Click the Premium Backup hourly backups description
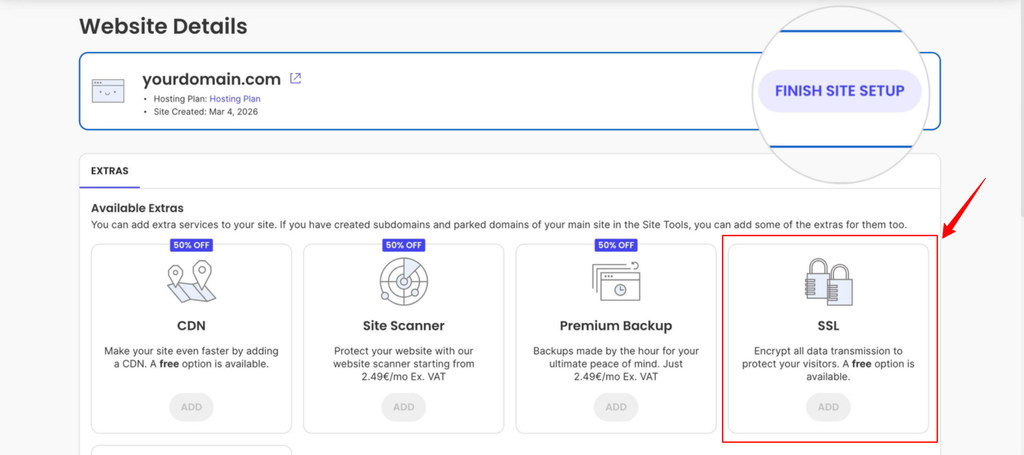1024x455 pixels. point(616,364)
